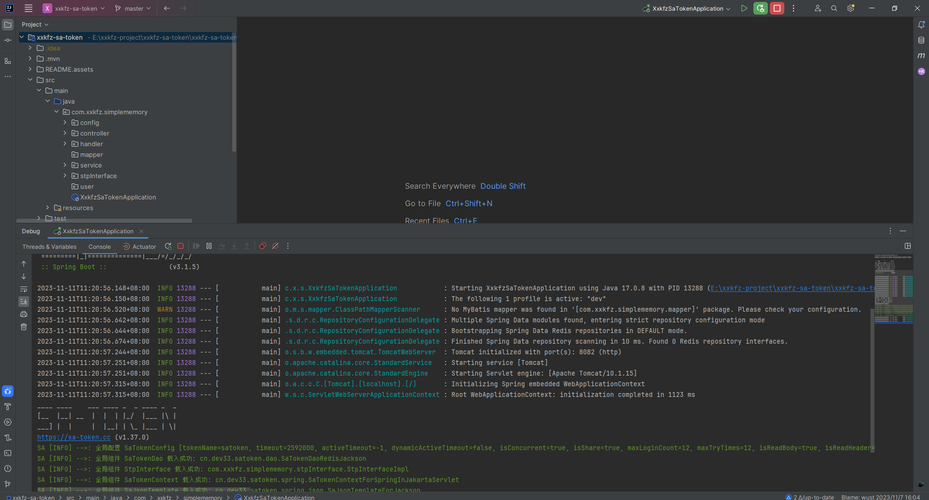Open the run configuration dropdown
The image size is (929, 500).
point(688,8)
